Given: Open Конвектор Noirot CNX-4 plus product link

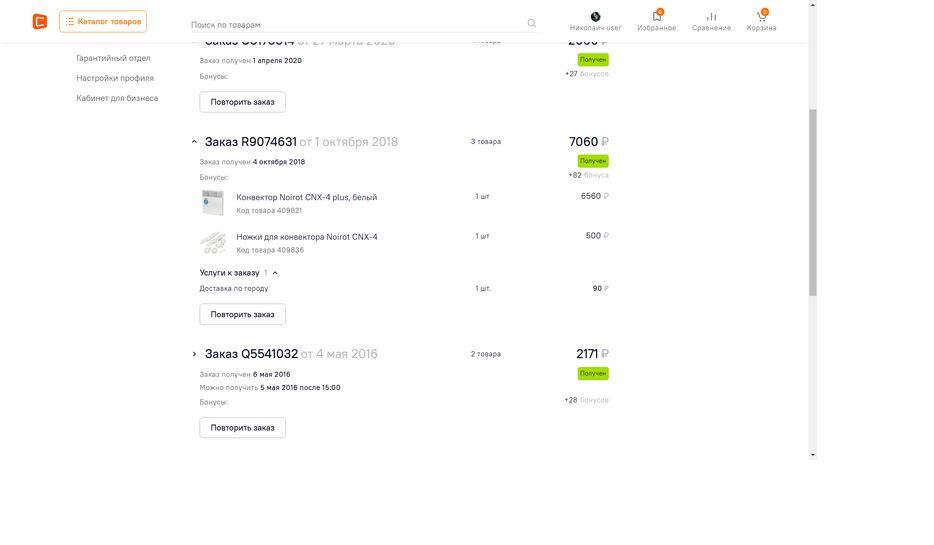Looking at the screenshot, I should click(x=306, y=197).
